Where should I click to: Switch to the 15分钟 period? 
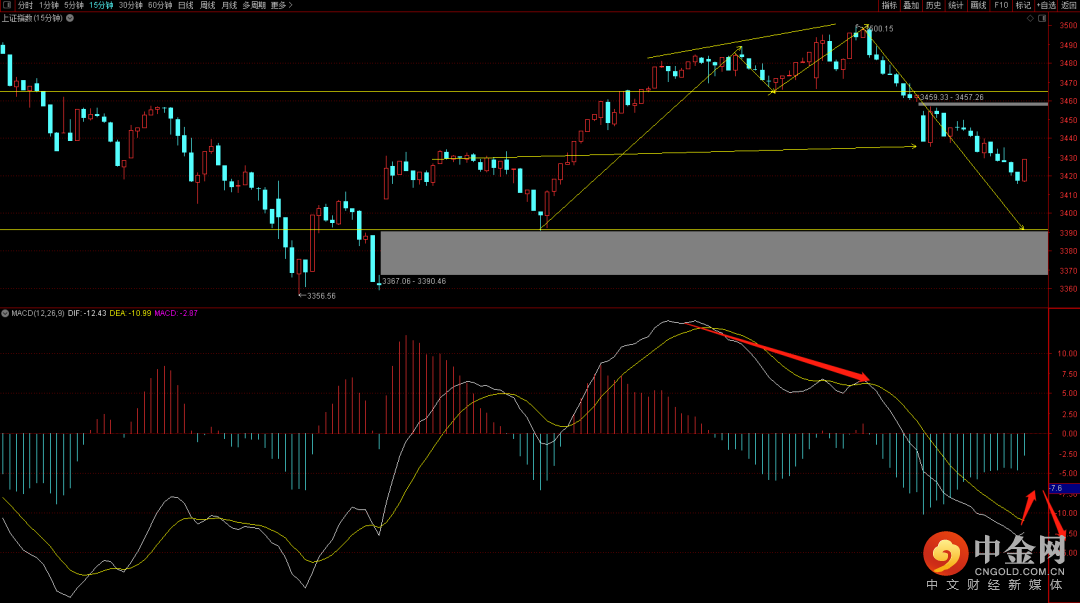pyautogui.click(x=101, y=5)
